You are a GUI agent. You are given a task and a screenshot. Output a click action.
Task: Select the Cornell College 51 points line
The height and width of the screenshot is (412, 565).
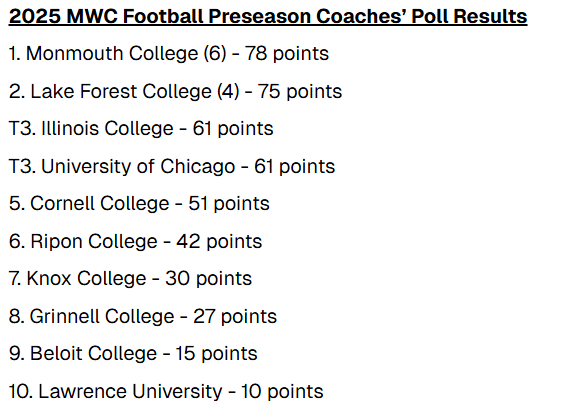[x=139, y=204]
